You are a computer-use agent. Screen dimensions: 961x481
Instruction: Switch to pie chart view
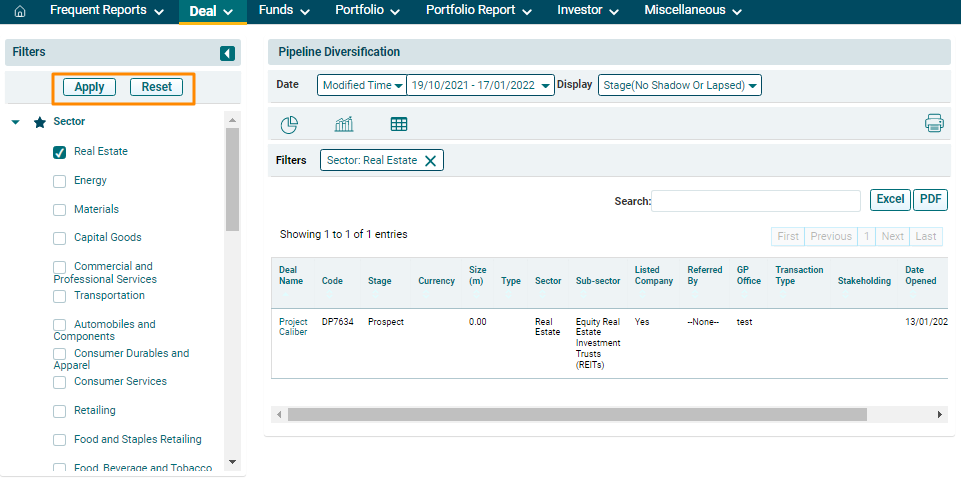point(289,124)
